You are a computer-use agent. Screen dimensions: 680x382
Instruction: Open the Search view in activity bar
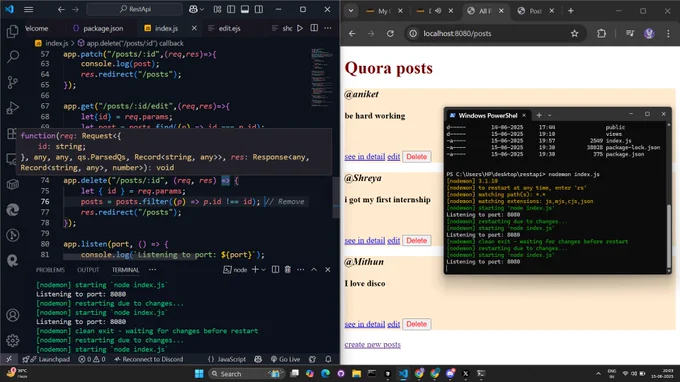tap(13, 56)
